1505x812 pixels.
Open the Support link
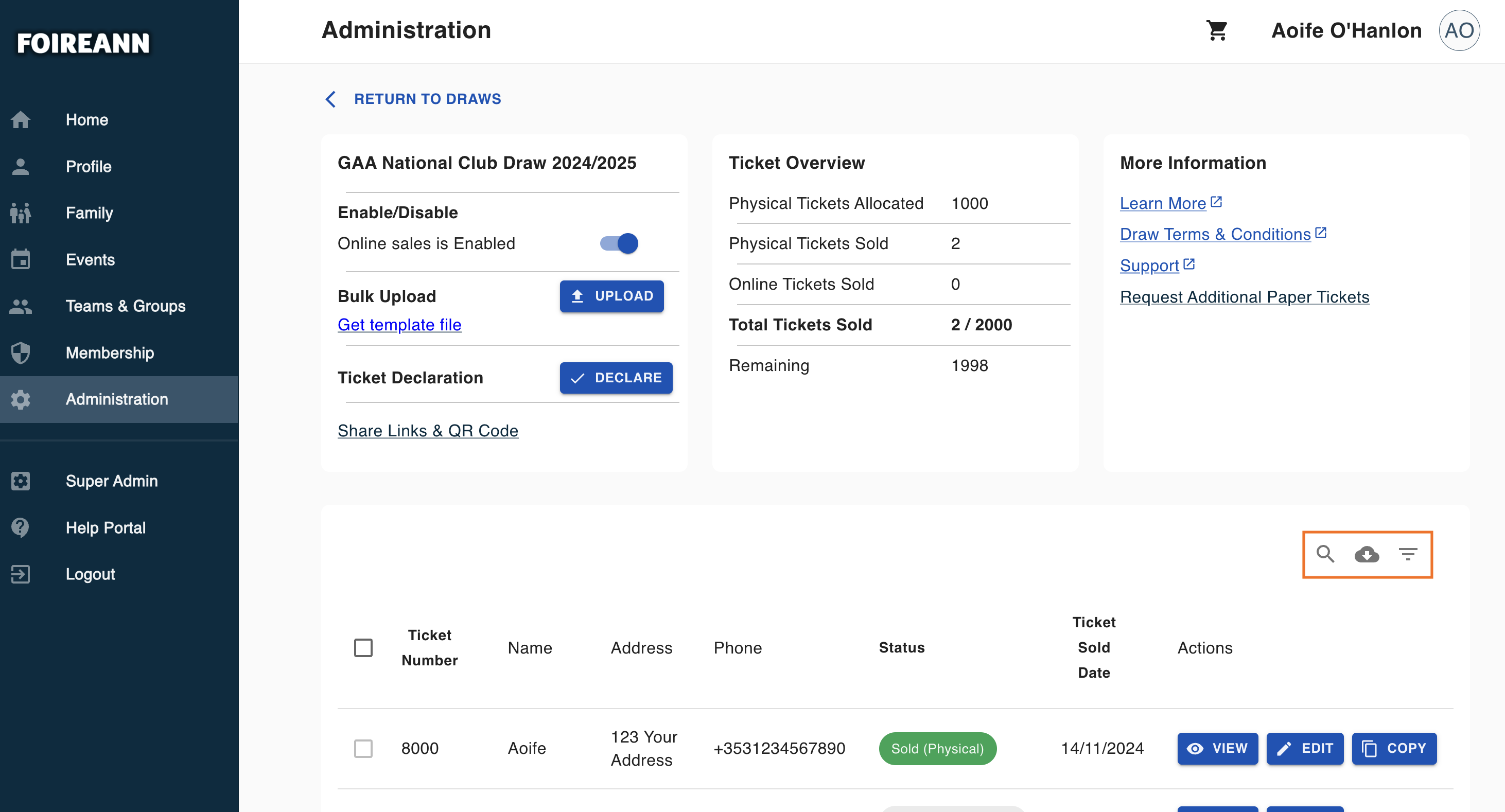click(1149, 266)
